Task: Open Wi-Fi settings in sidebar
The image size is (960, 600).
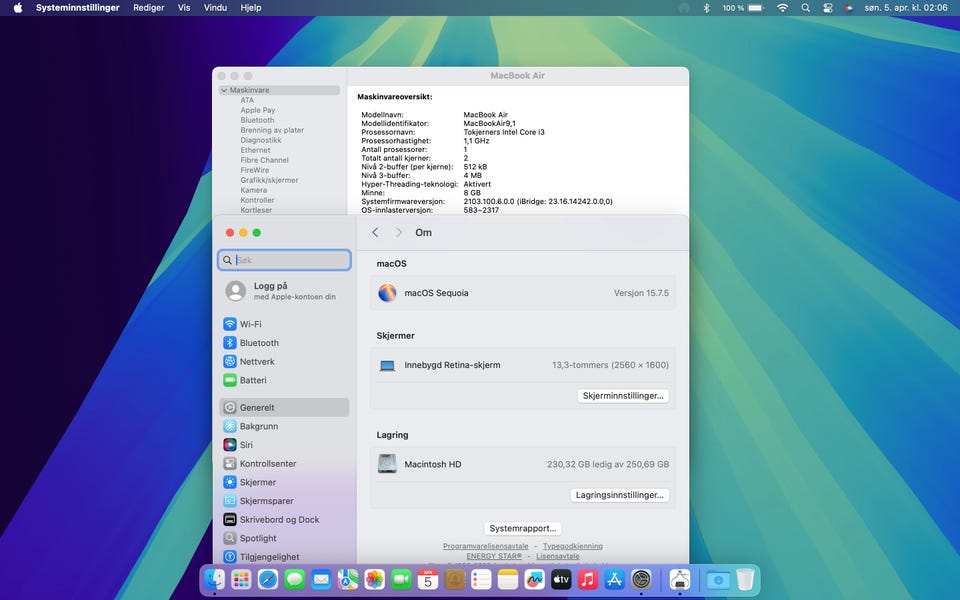Action: 284,324
